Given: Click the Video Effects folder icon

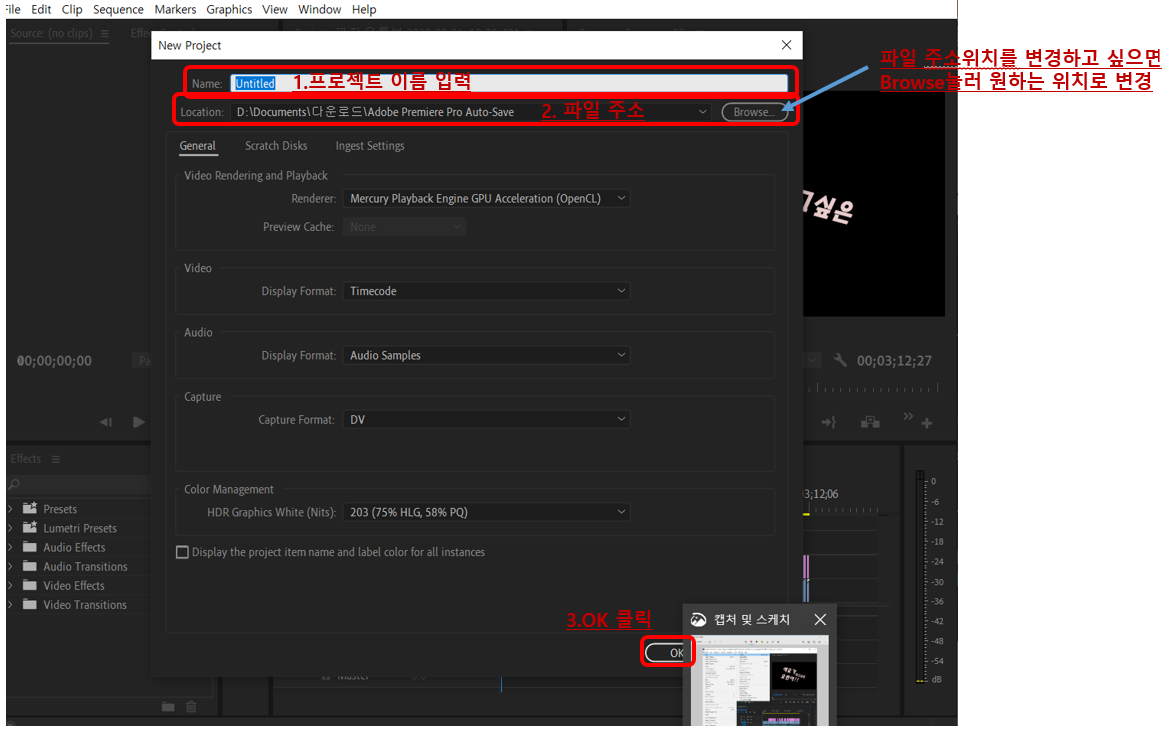Looking at the screenshot, I should click(30, 585).
